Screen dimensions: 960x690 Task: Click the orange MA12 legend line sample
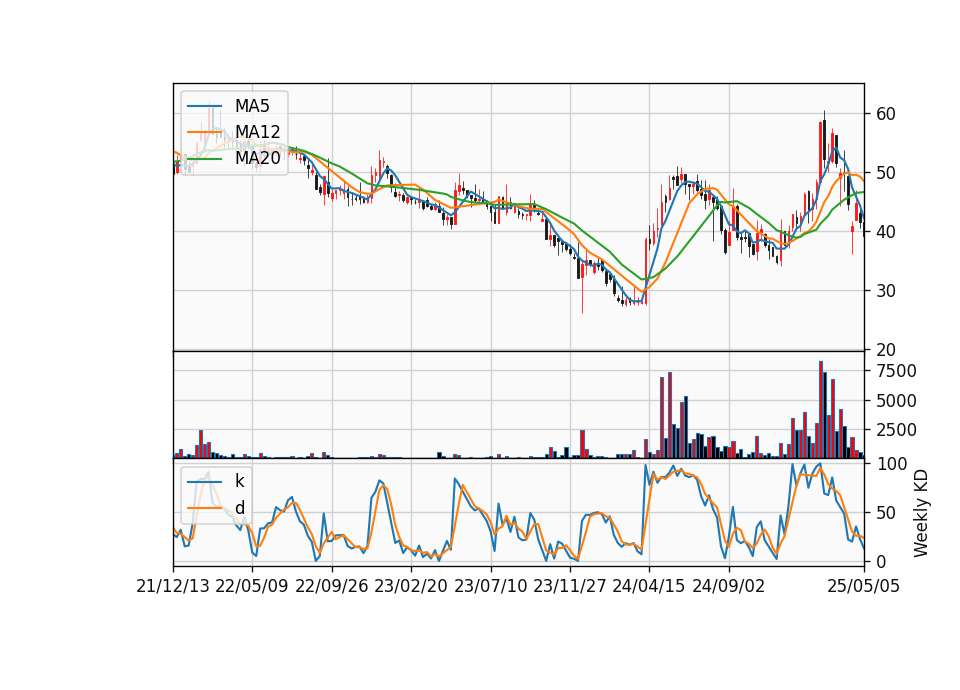pyautogui.click(x=204, y=132)
